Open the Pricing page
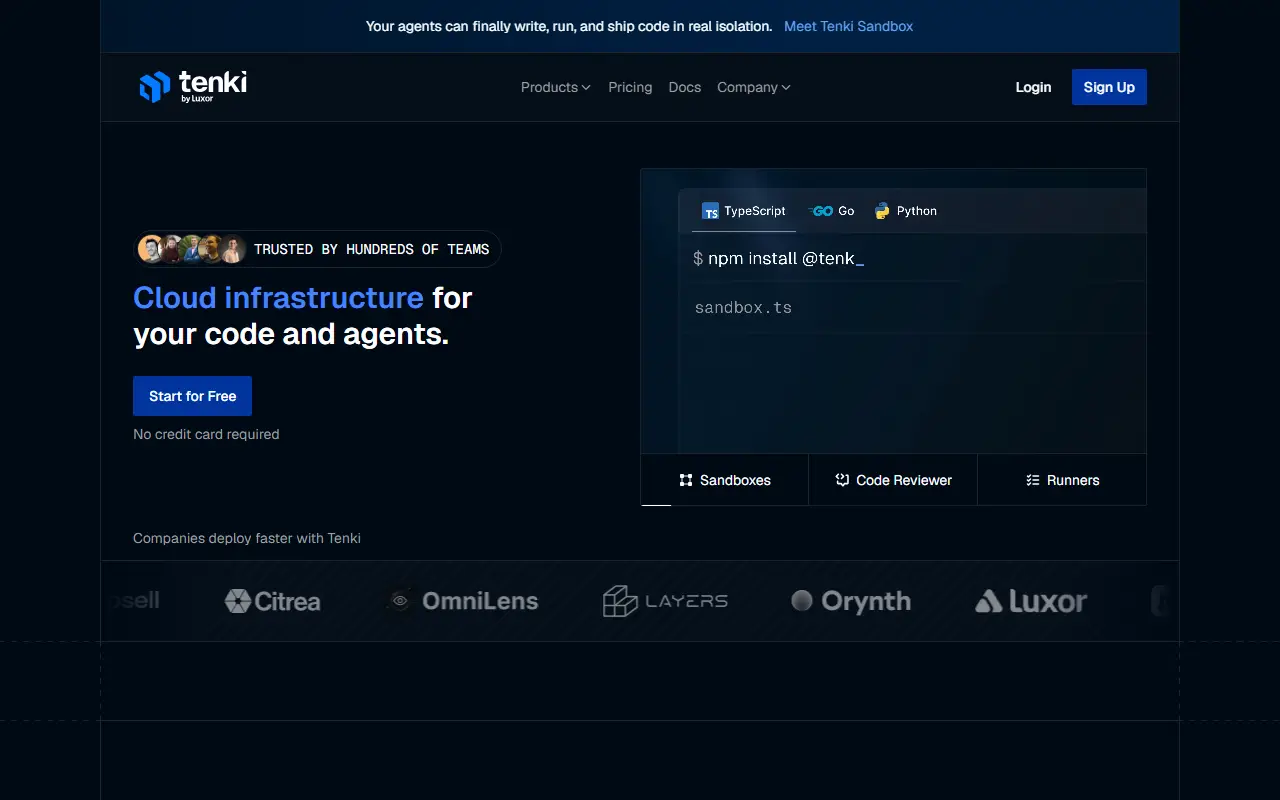The height and width of the screenshot is (800, 1280). [x=630, y=87]
